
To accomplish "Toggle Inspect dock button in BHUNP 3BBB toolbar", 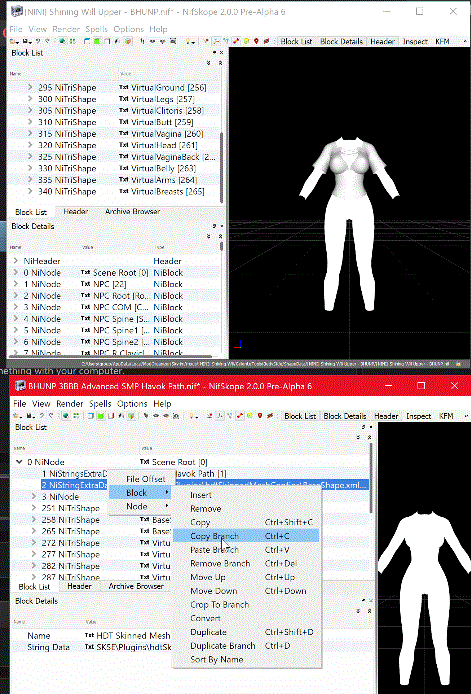I will (419, 416).
